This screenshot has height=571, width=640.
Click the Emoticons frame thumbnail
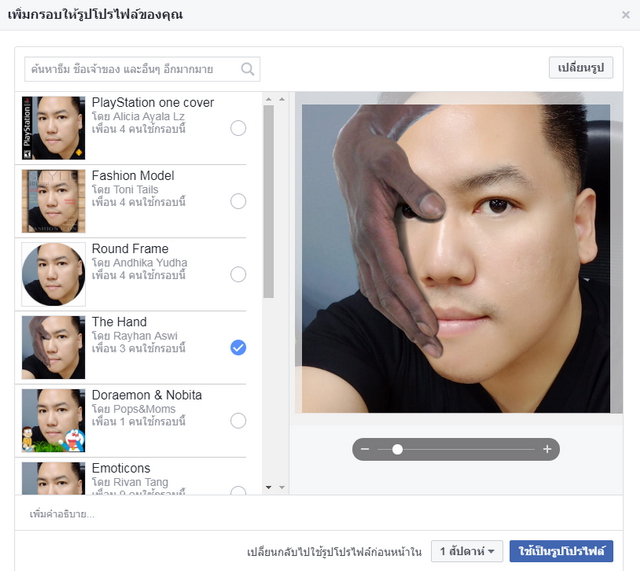[53, 478]
